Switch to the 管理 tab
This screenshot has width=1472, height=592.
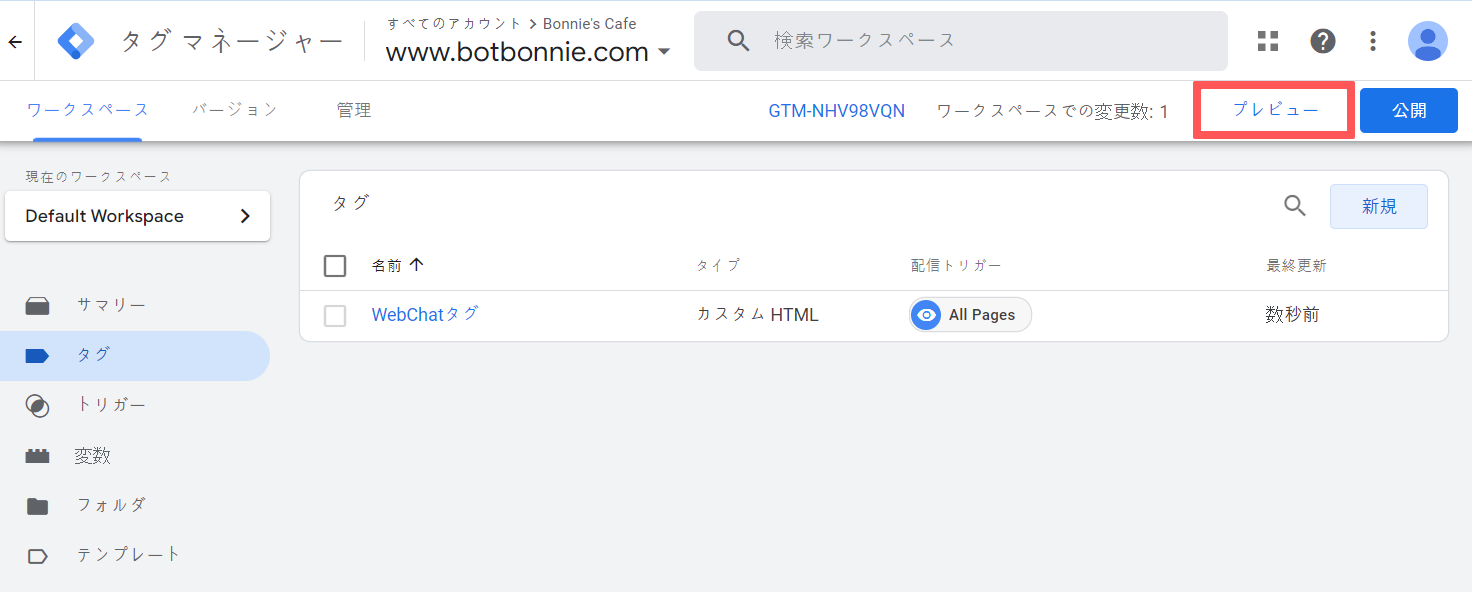[354, 110]
